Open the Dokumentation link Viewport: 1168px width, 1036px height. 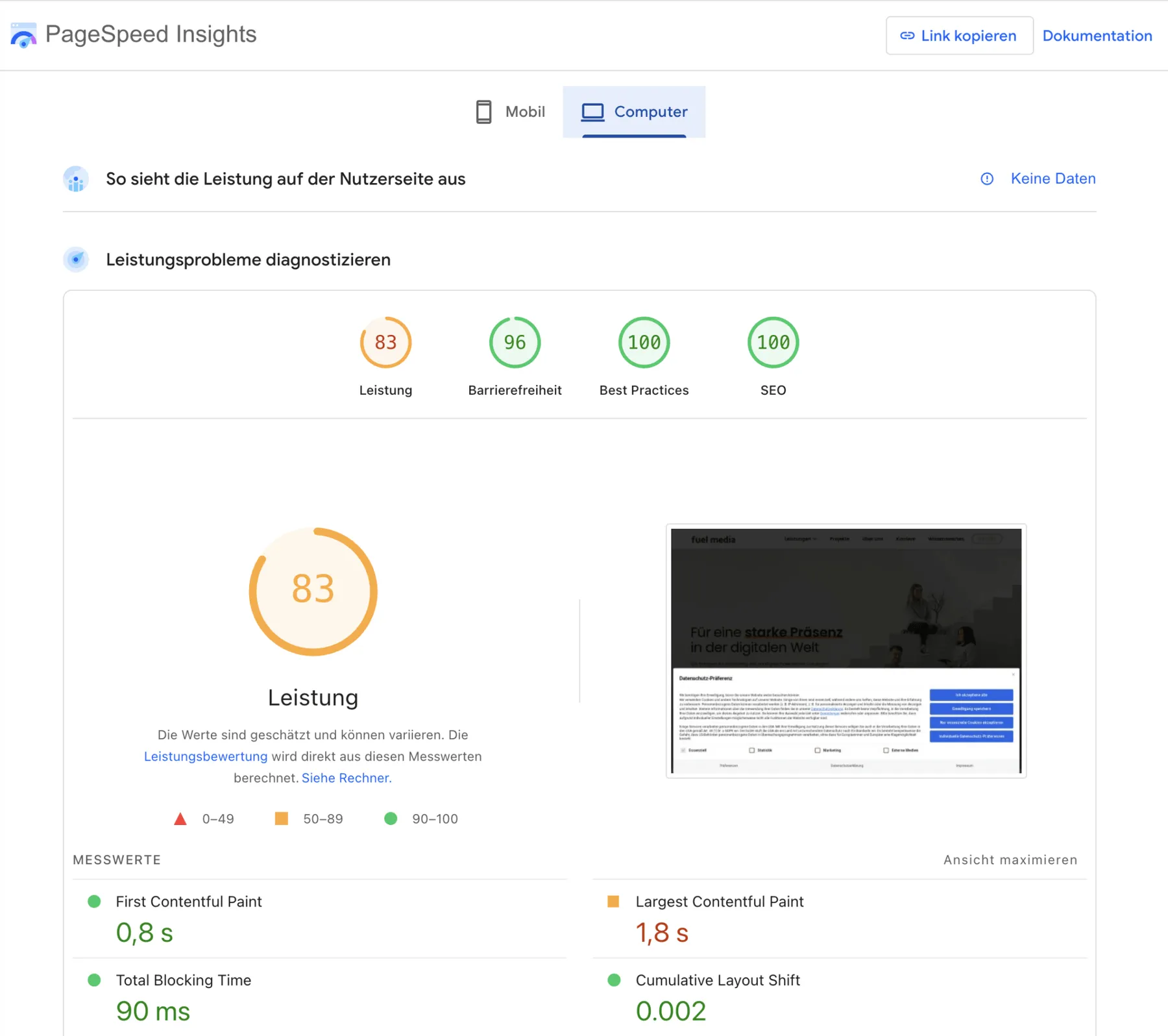pyautogui.click(x=1097, y=36)
